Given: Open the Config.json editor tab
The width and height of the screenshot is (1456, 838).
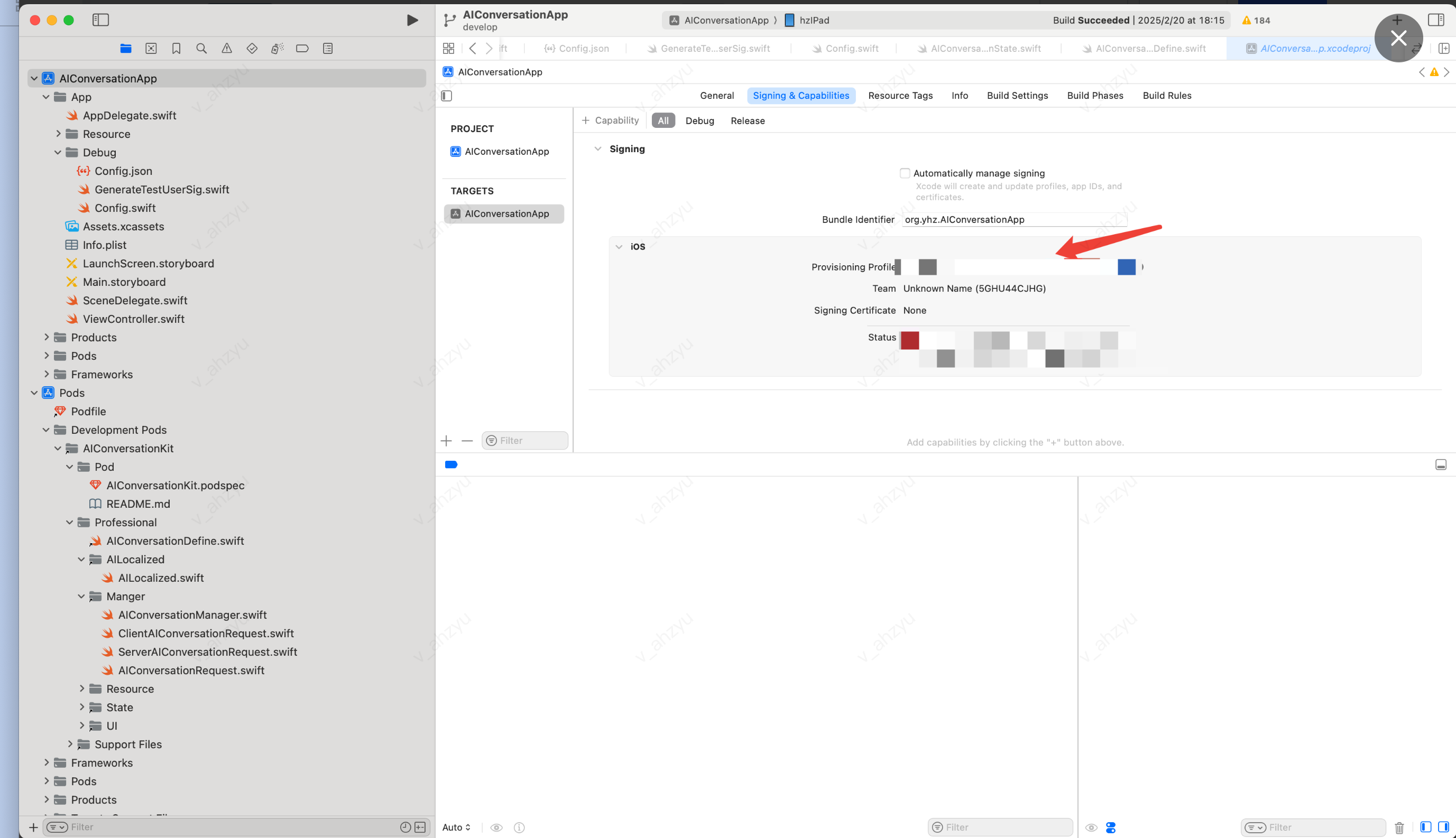Looking at the screenshot, I should click(577, 49).
